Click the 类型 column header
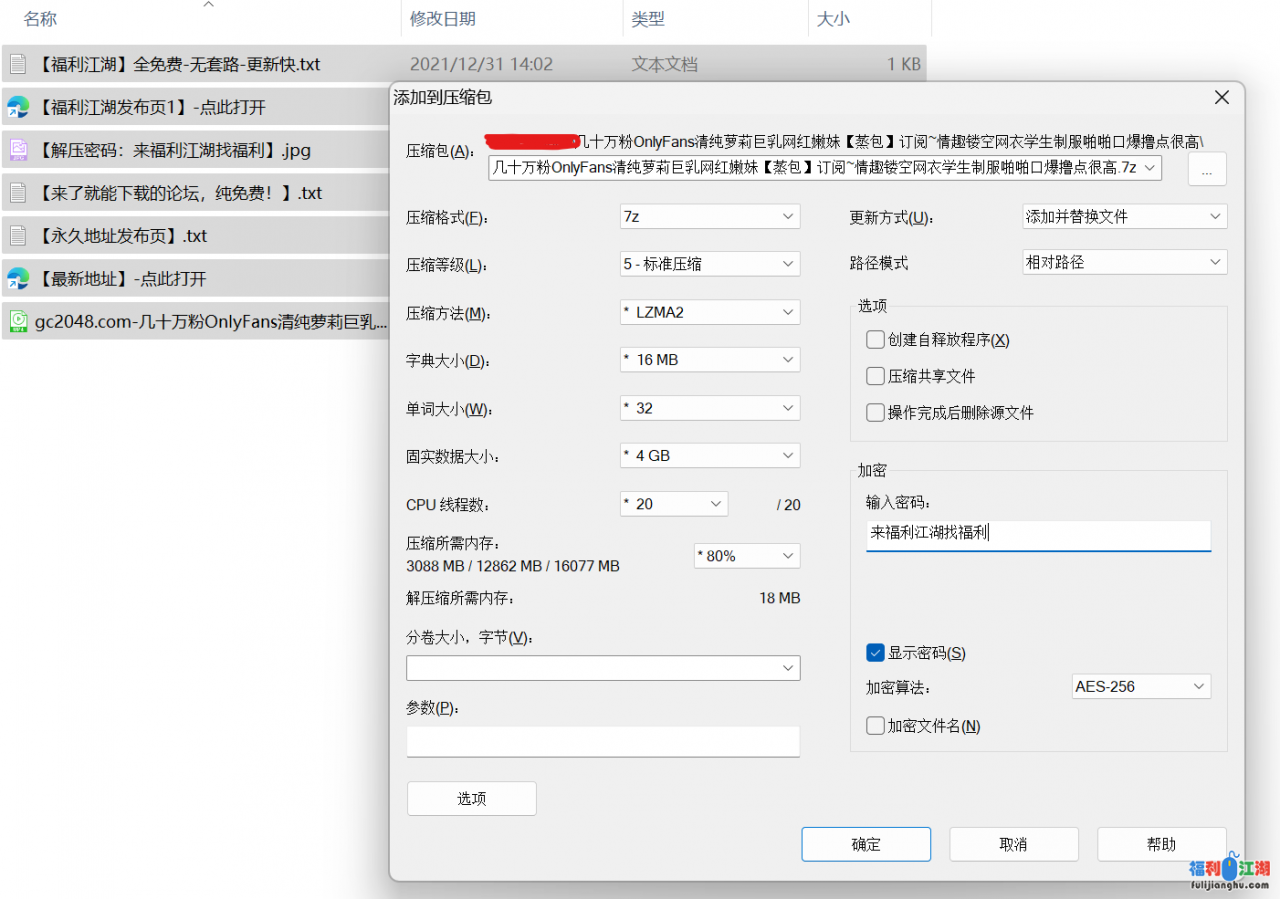Viewport: 1280px width, 899px height. (648, 19)
